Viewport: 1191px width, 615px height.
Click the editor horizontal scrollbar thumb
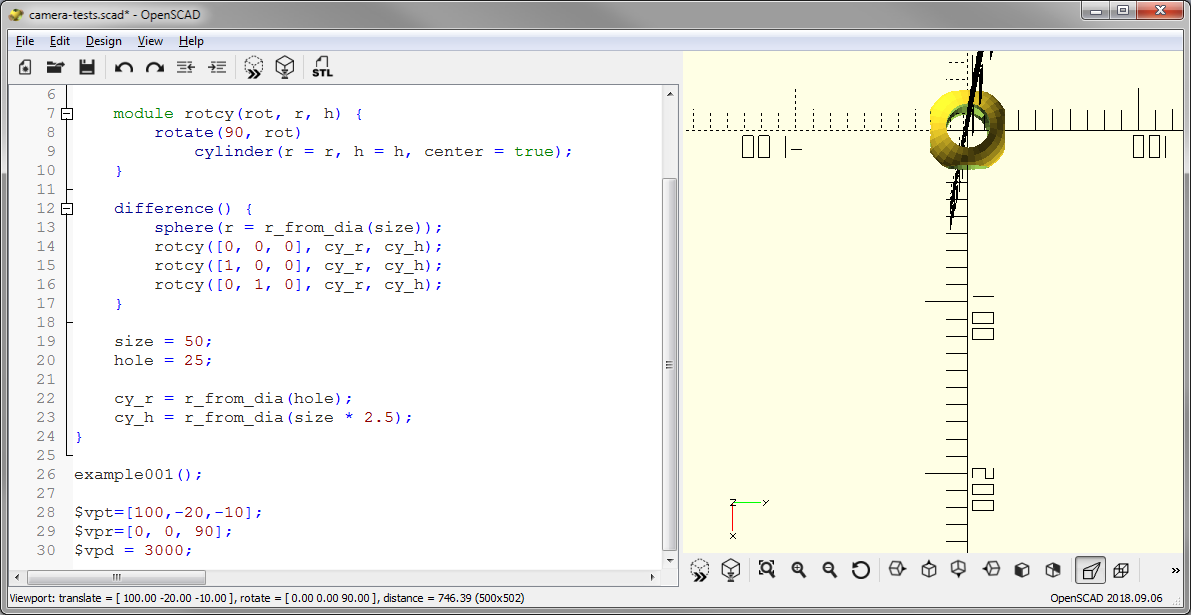click(x=116, y=577)
